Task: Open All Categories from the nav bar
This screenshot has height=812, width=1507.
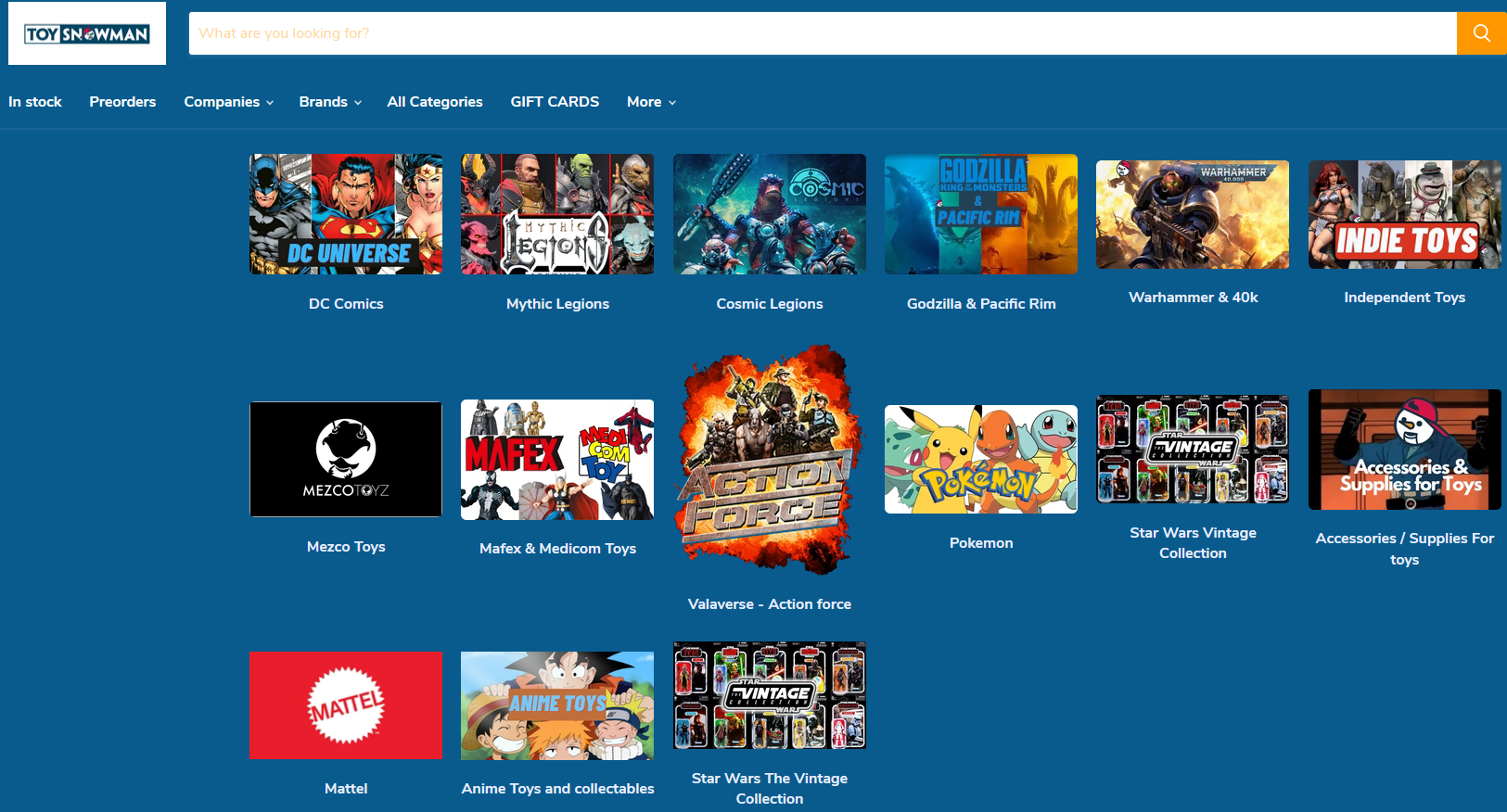Action: [435, 102]
